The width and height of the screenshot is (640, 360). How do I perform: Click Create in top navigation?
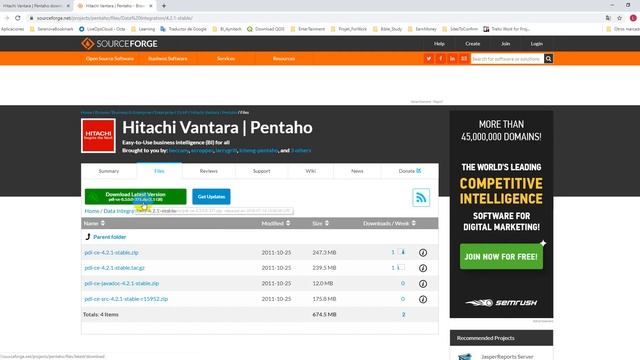click(472, 44)
